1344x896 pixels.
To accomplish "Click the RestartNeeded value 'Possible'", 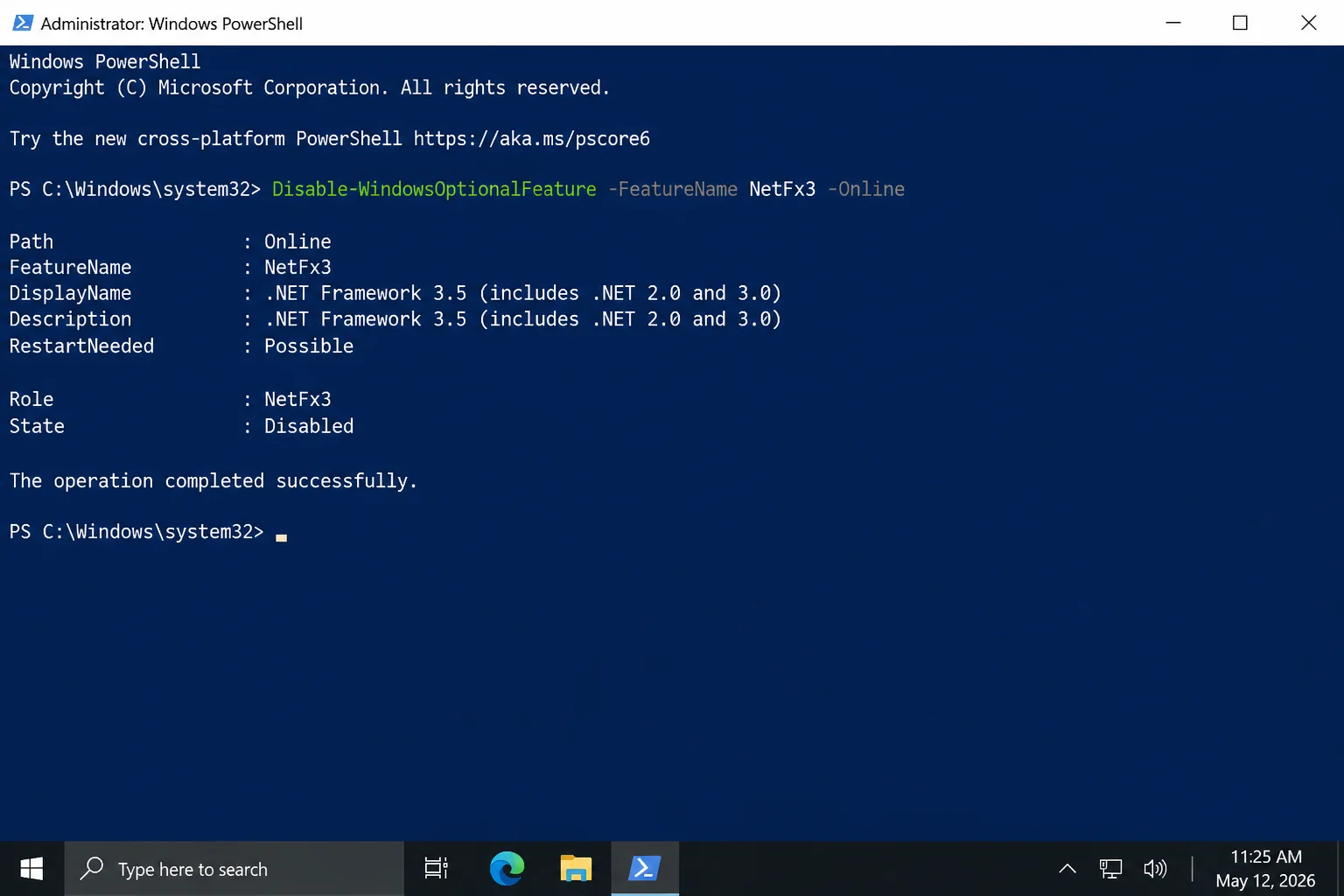I will pos(309,346).
